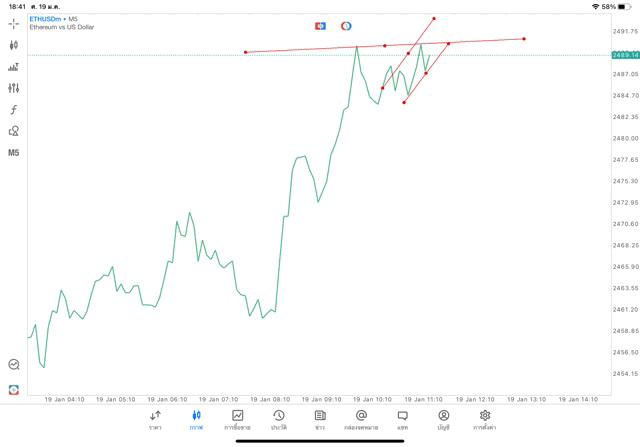The height and width of the screenshot is (447, 640).
Task: Open the M5 timeframe selector
Action: point(14,153)
